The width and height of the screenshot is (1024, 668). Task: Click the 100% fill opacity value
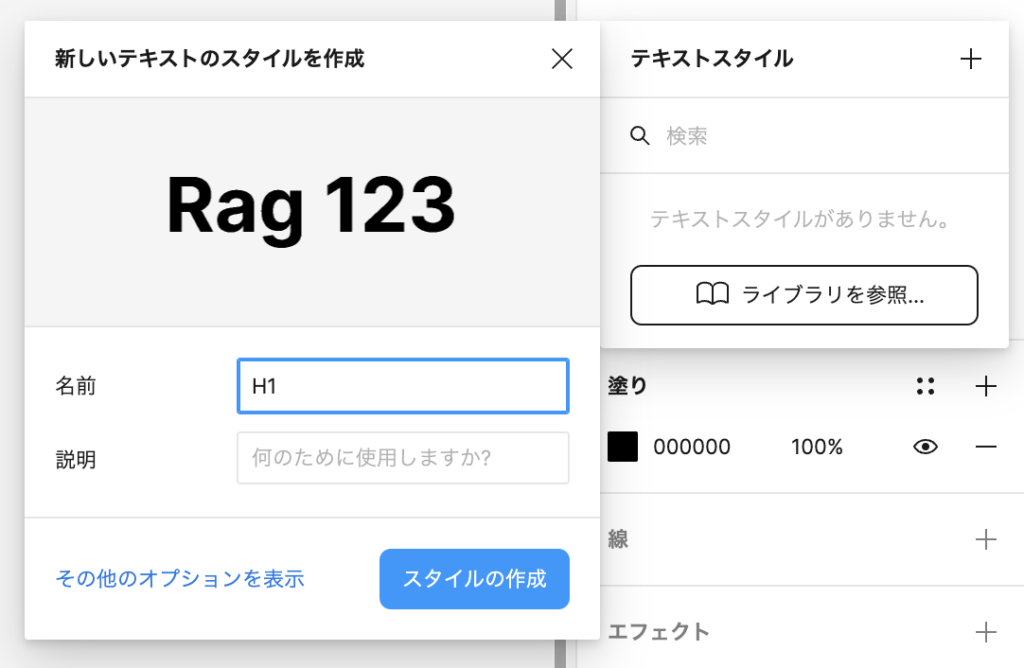point(817,447)
